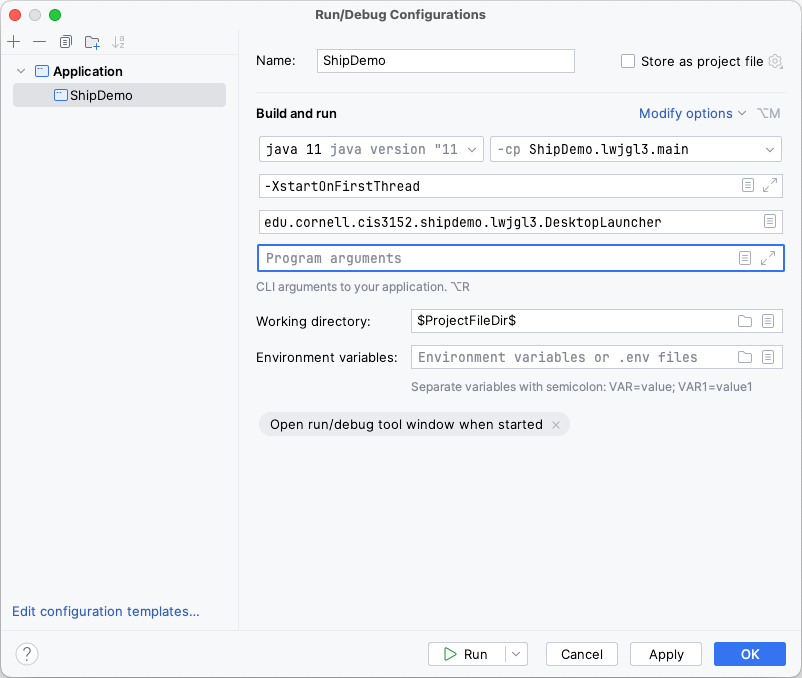Enable Store as project file checkbox
This screenshot has height=678, width=802.
628,61
